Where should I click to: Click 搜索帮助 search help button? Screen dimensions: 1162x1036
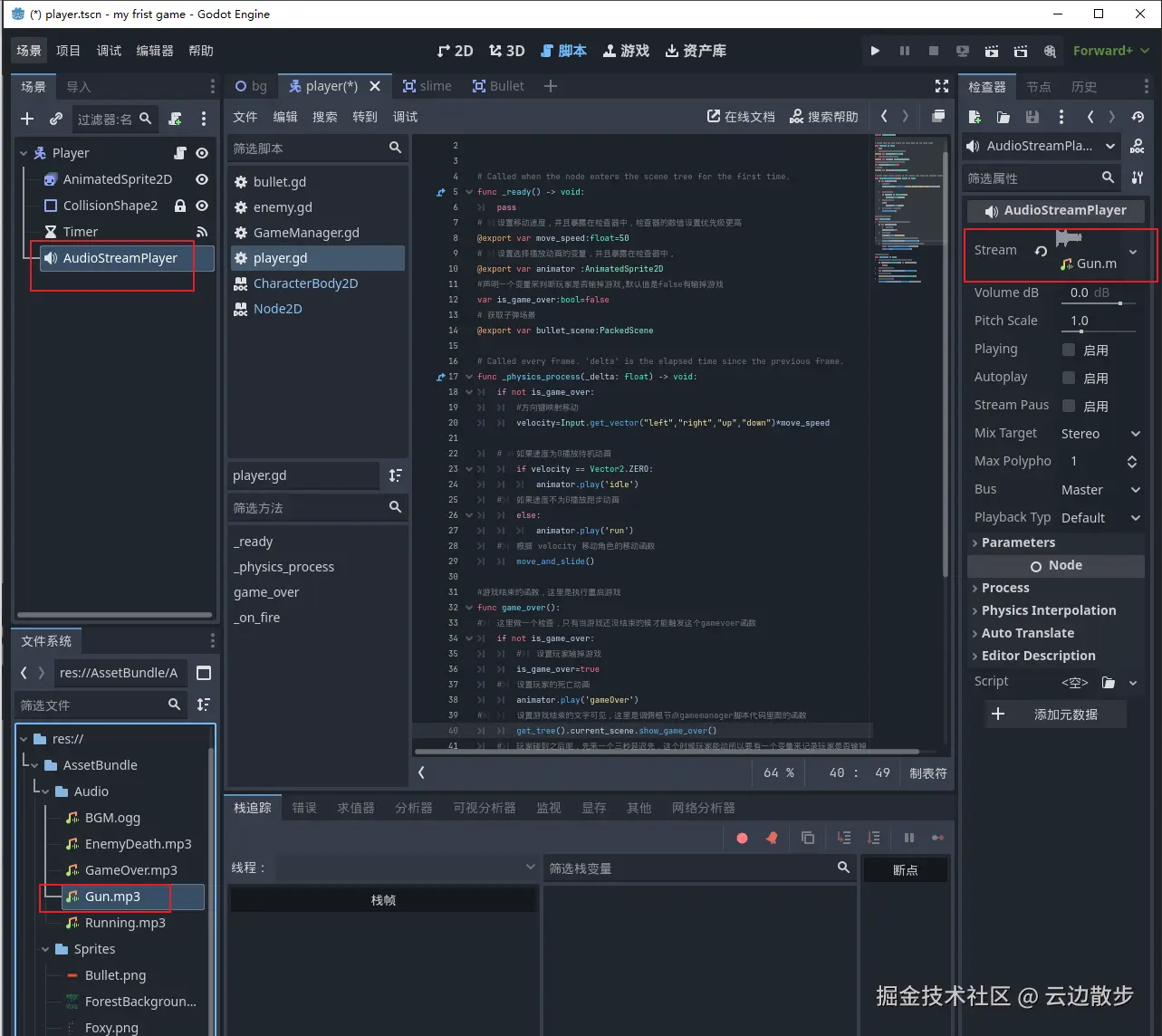(x=823, y=117)
